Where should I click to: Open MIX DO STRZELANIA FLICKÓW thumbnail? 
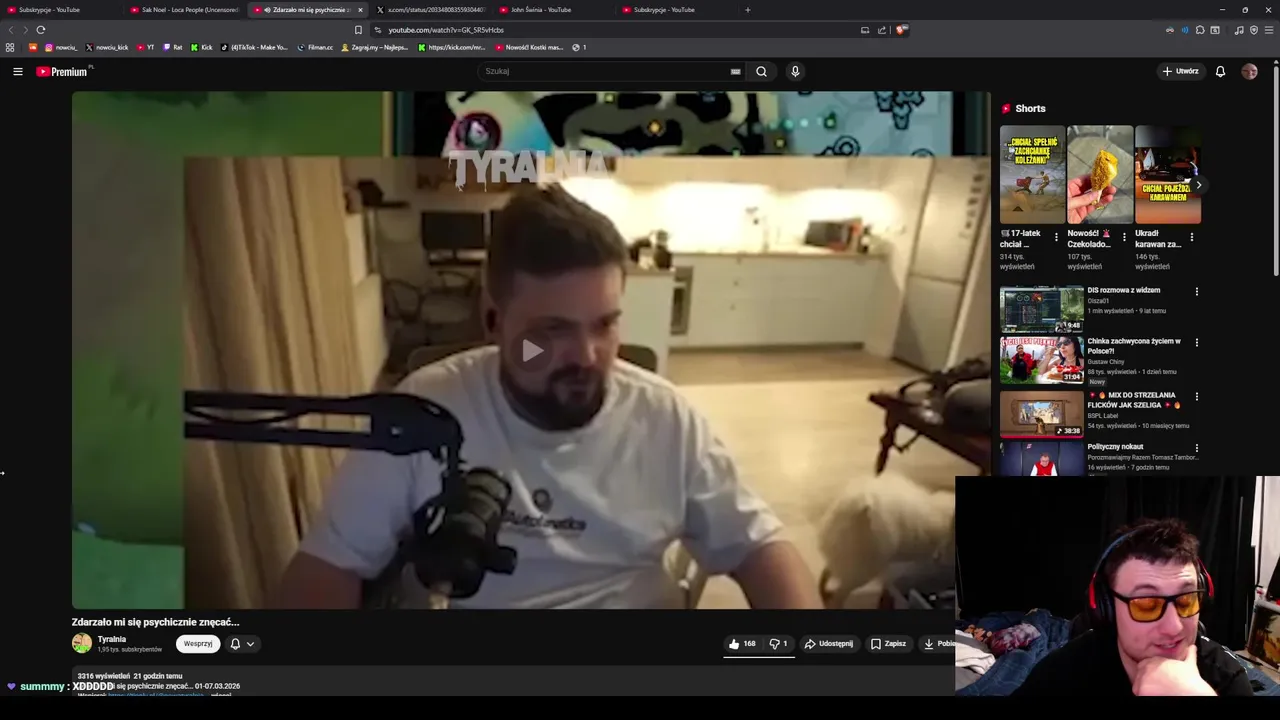tap(1042, 414)
